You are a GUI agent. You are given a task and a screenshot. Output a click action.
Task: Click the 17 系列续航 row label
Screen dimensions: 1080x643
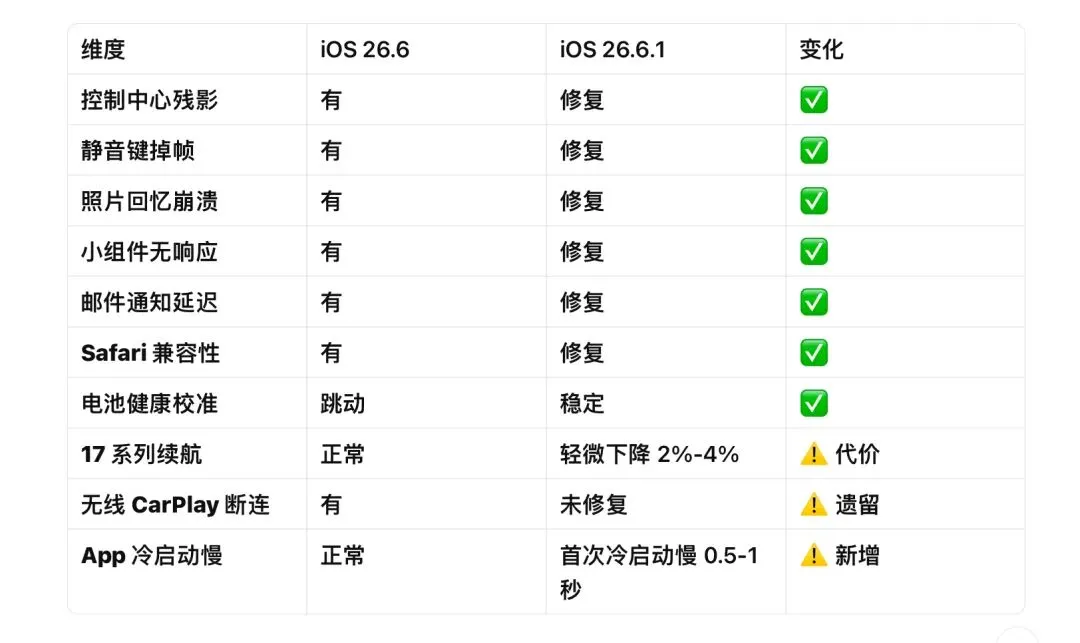[141, 454]
